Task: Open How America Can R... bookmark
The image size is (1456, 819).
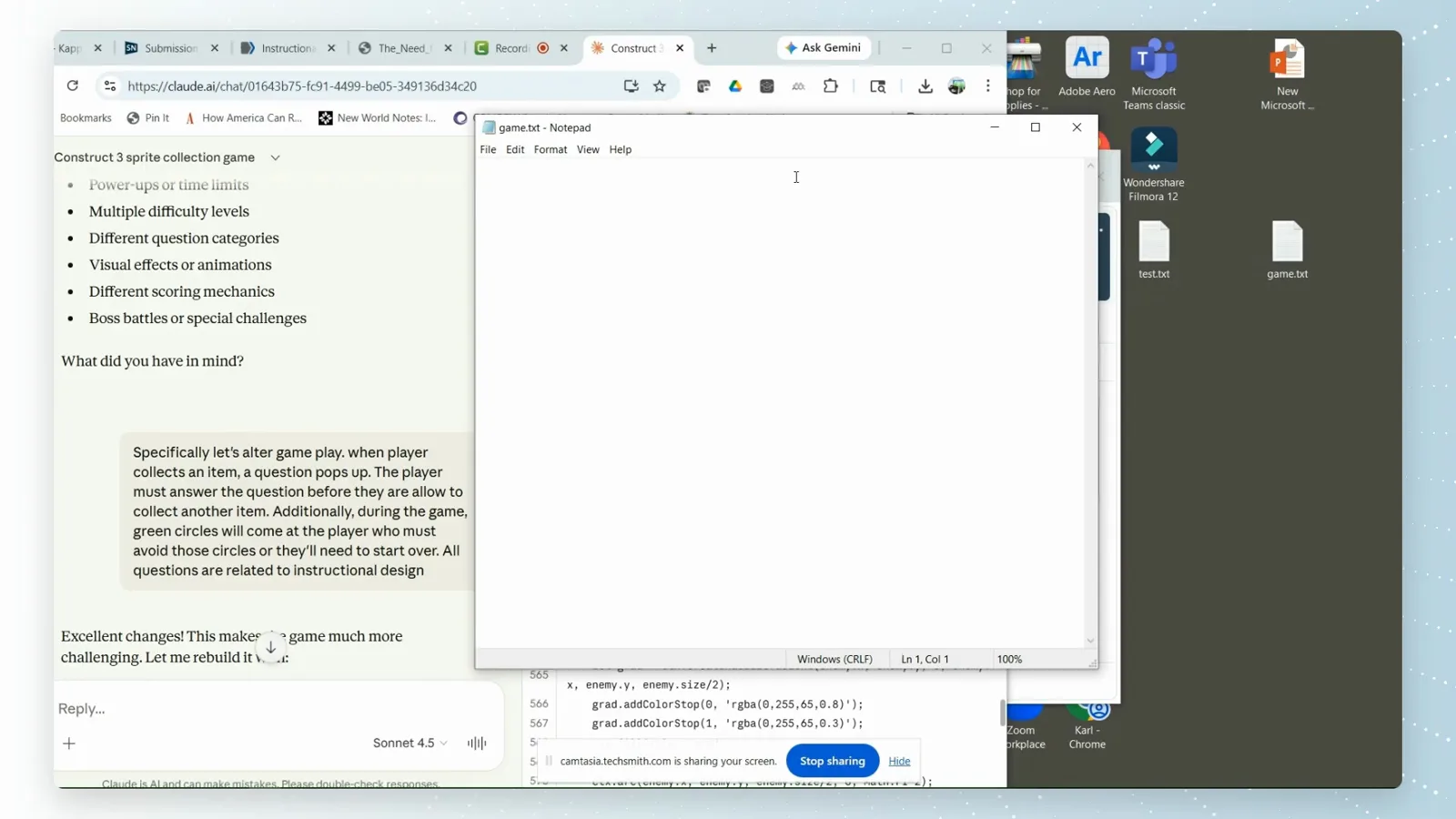Action: click(x=243, y=117)
